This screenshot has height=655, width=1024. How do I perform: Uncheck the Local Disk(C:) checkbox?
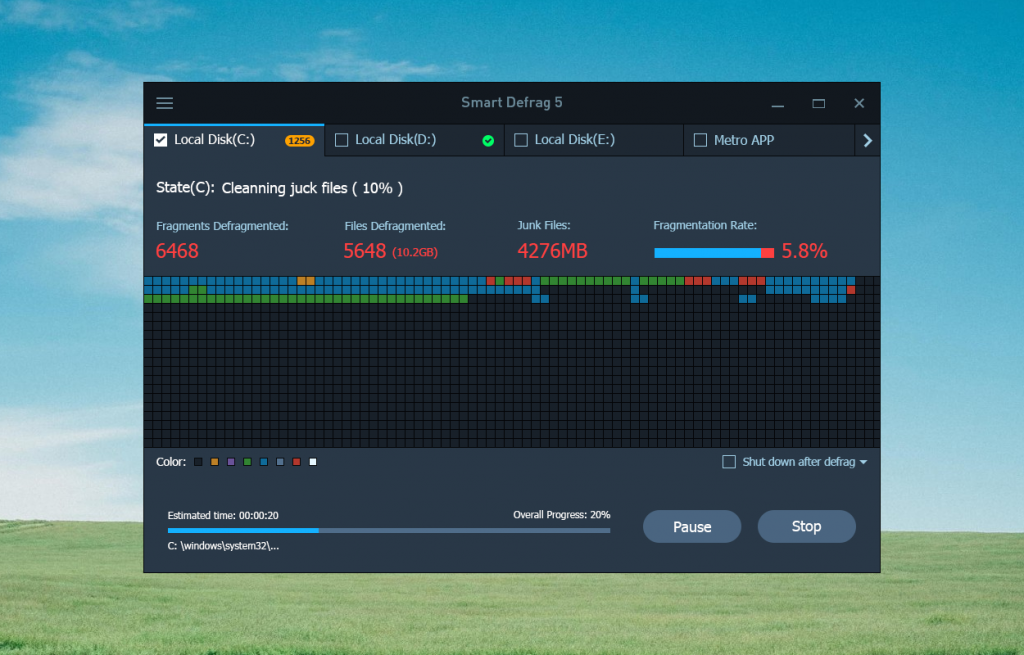pyautogui.click(x=161, y=140)
